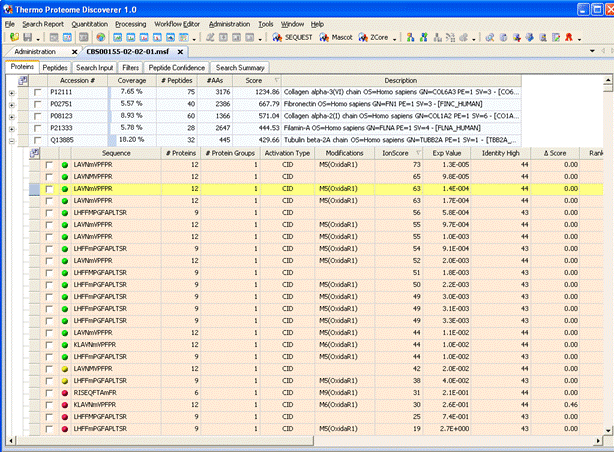Switch to the Peptides tab
This screenshot has height=452, width=614.
tap(55, 67)
